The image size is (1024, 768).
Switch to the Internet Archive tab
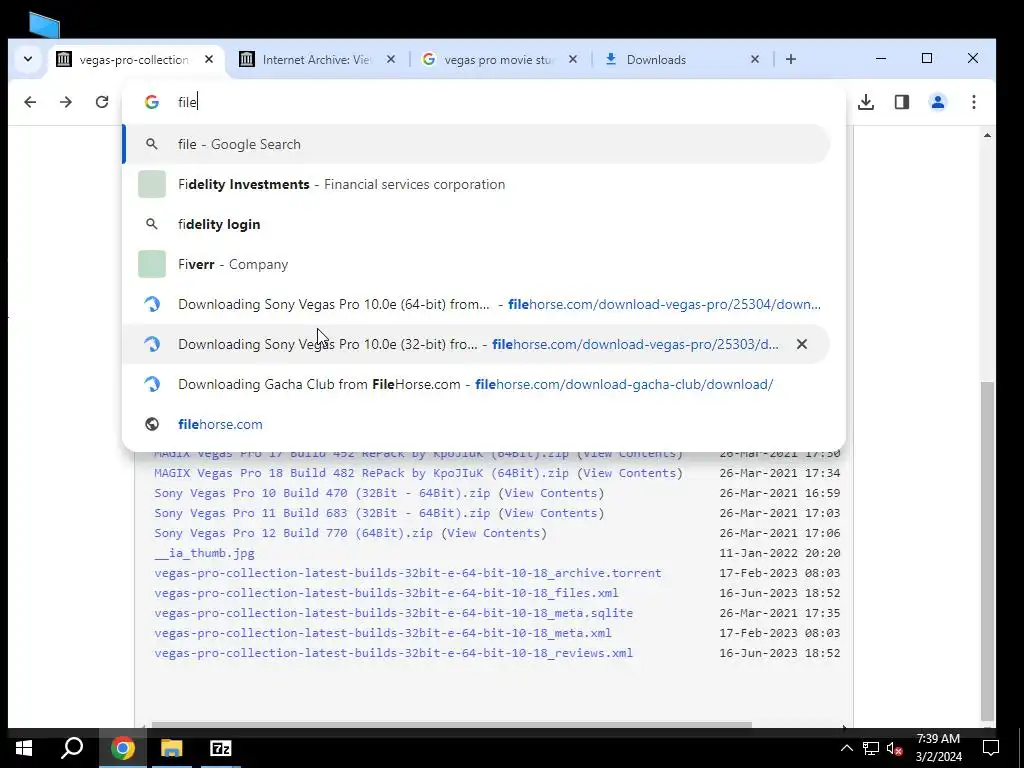click(317, 59)
